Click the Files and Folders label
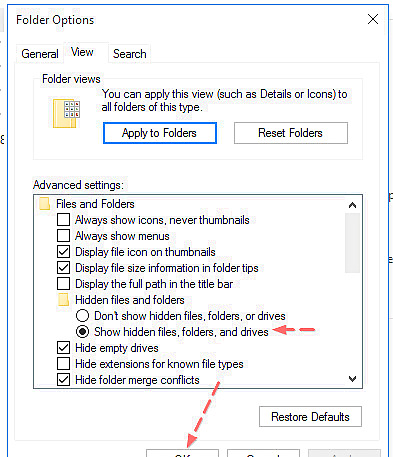This screenshot has width=393, height=457. [95, 204]
